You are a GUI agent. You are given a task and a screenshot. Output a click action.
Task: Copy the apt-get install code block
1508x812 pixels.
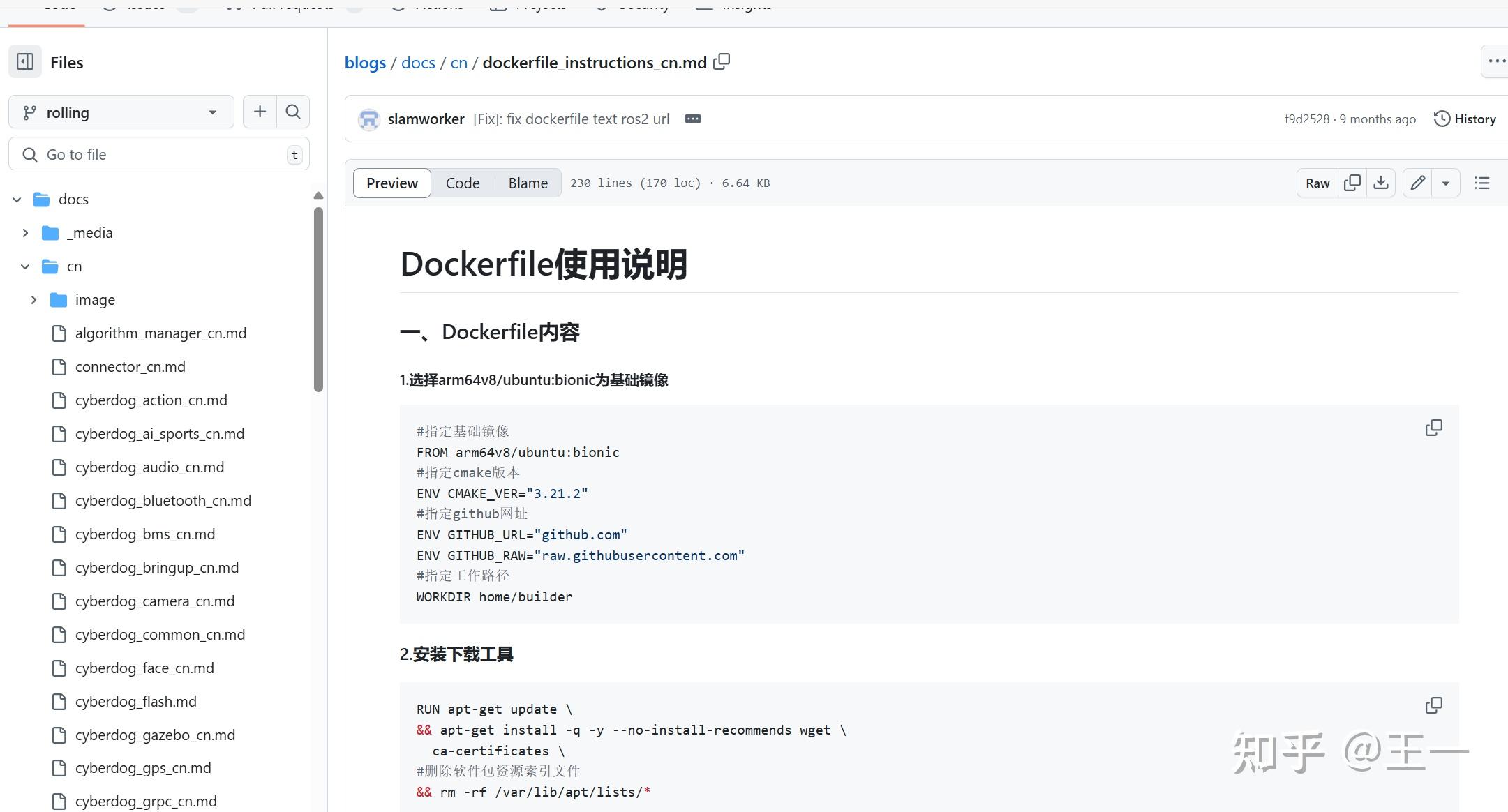tap(1433, 705)
